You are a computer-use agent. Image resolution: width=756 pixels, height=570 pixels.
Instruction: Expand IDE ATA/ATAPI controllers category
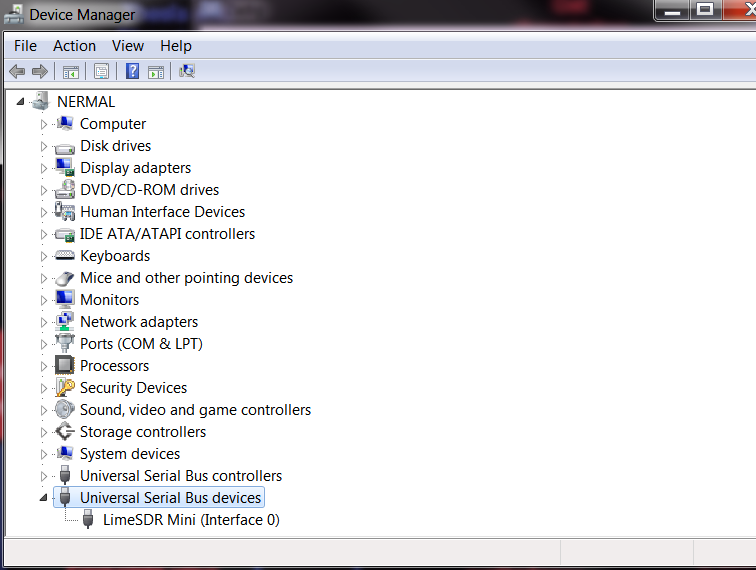(x=43, y=234)
